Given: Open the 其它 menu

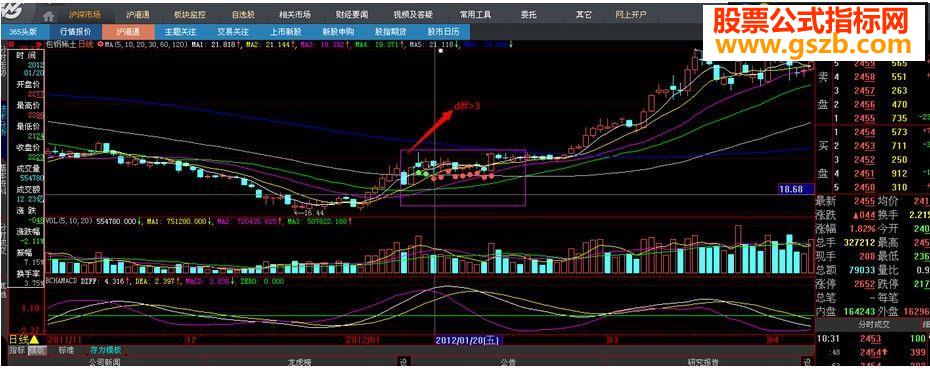Looking at the screenshot, I should (584, 14).
